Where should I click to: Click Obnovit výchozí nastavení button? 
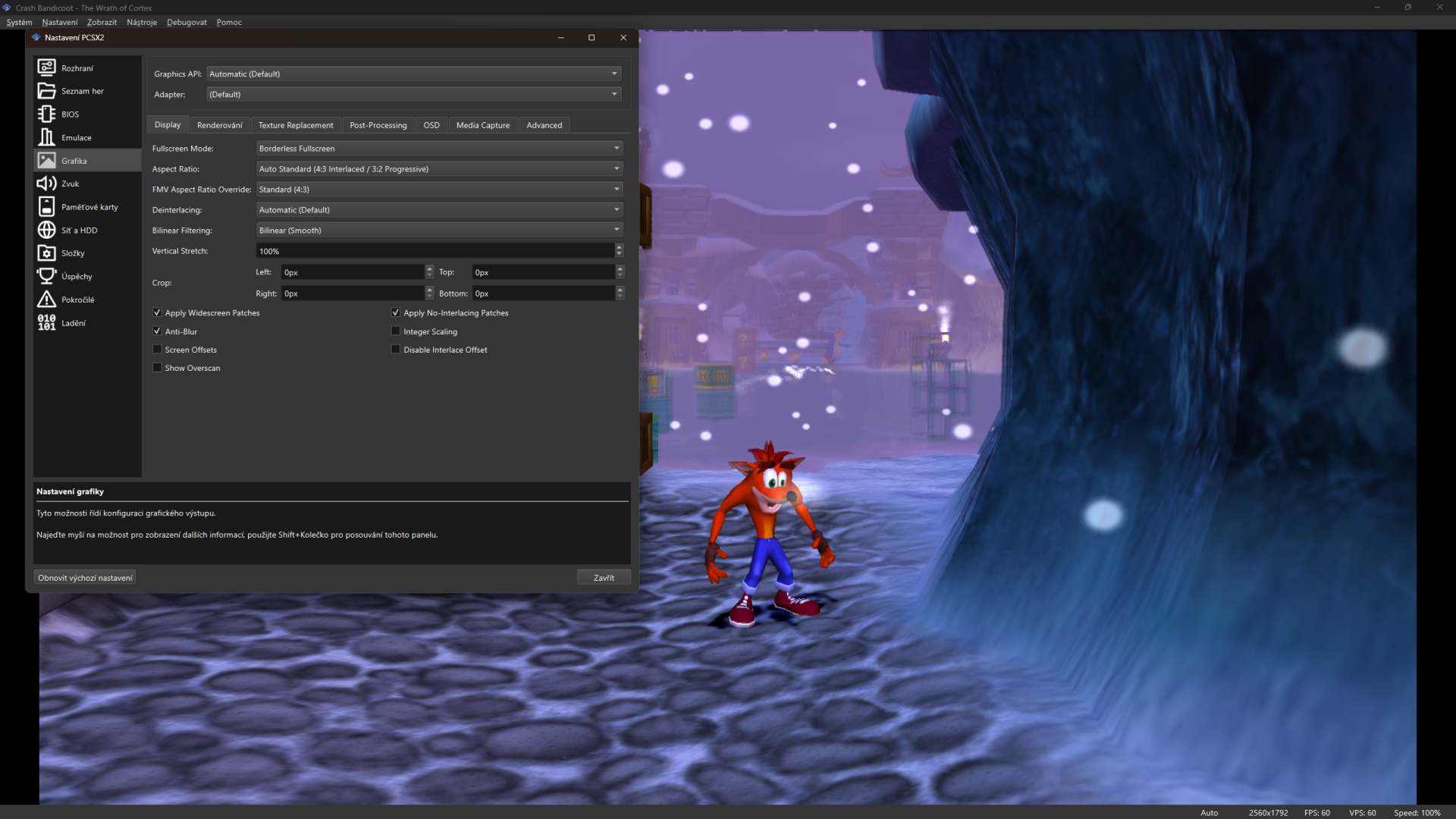85,578
